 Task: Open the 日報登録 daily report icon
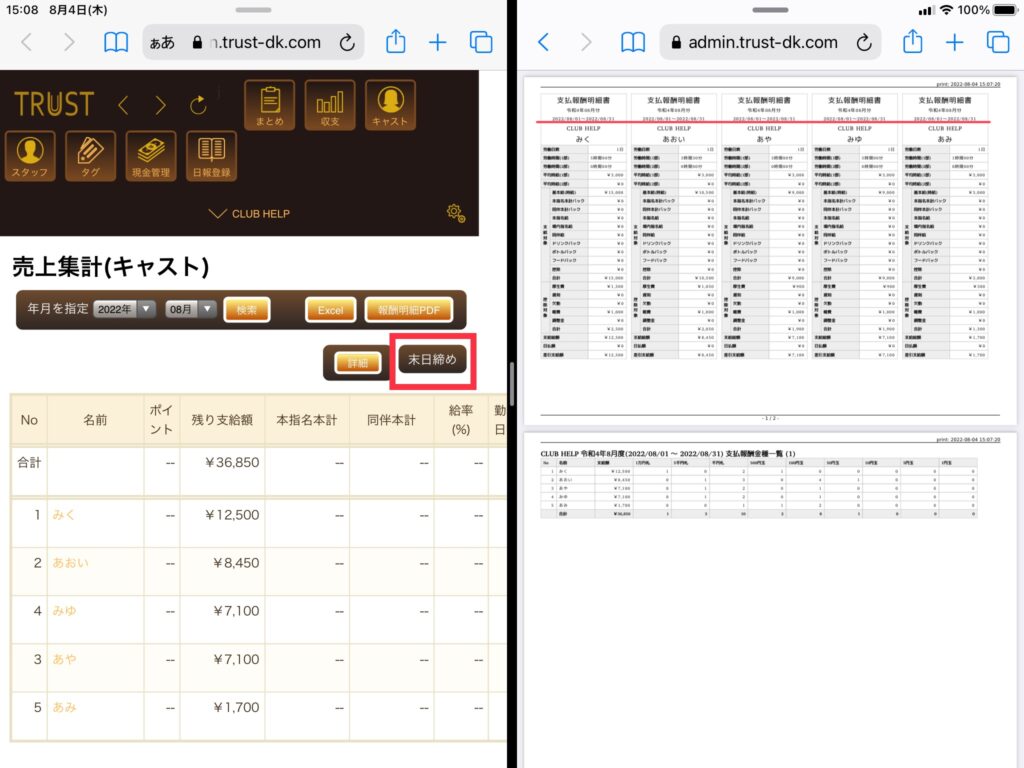pos(212,155)
